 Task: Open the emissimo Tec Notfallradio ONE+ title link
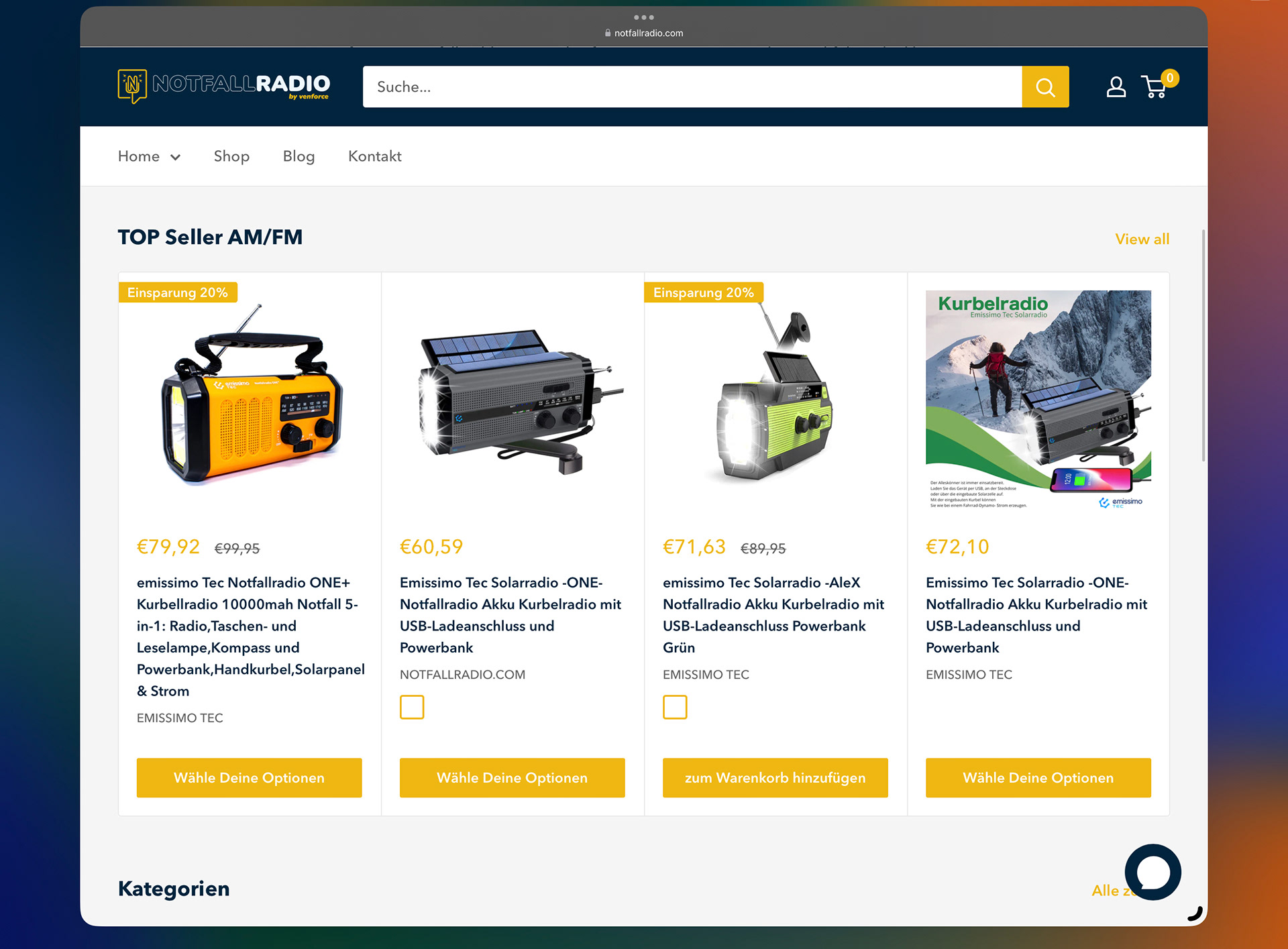click(250, 636)
